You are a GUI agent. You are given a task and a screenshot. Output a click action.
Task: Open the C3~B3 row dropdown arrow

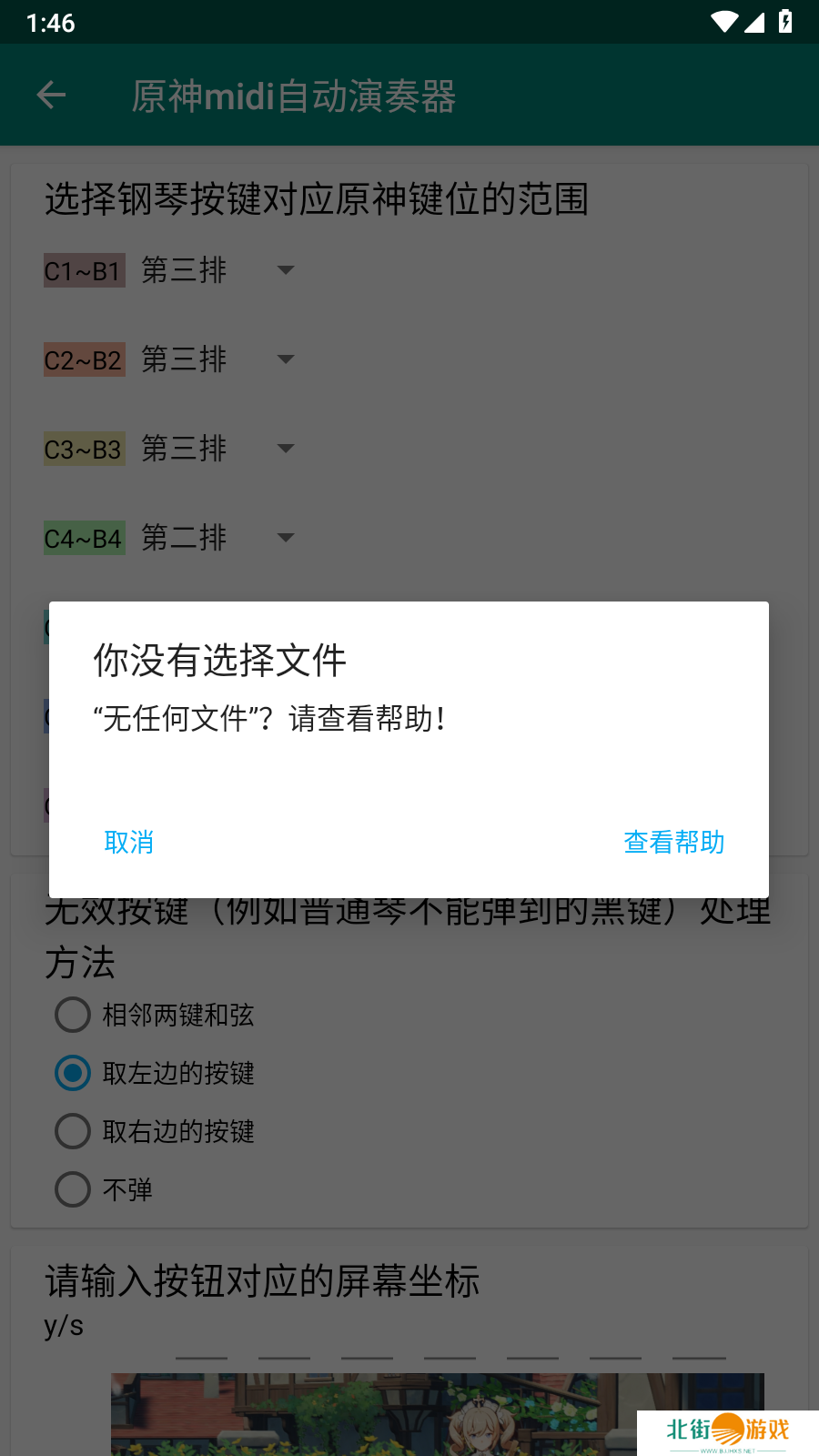pyautogui.click(x=286, y=449)
